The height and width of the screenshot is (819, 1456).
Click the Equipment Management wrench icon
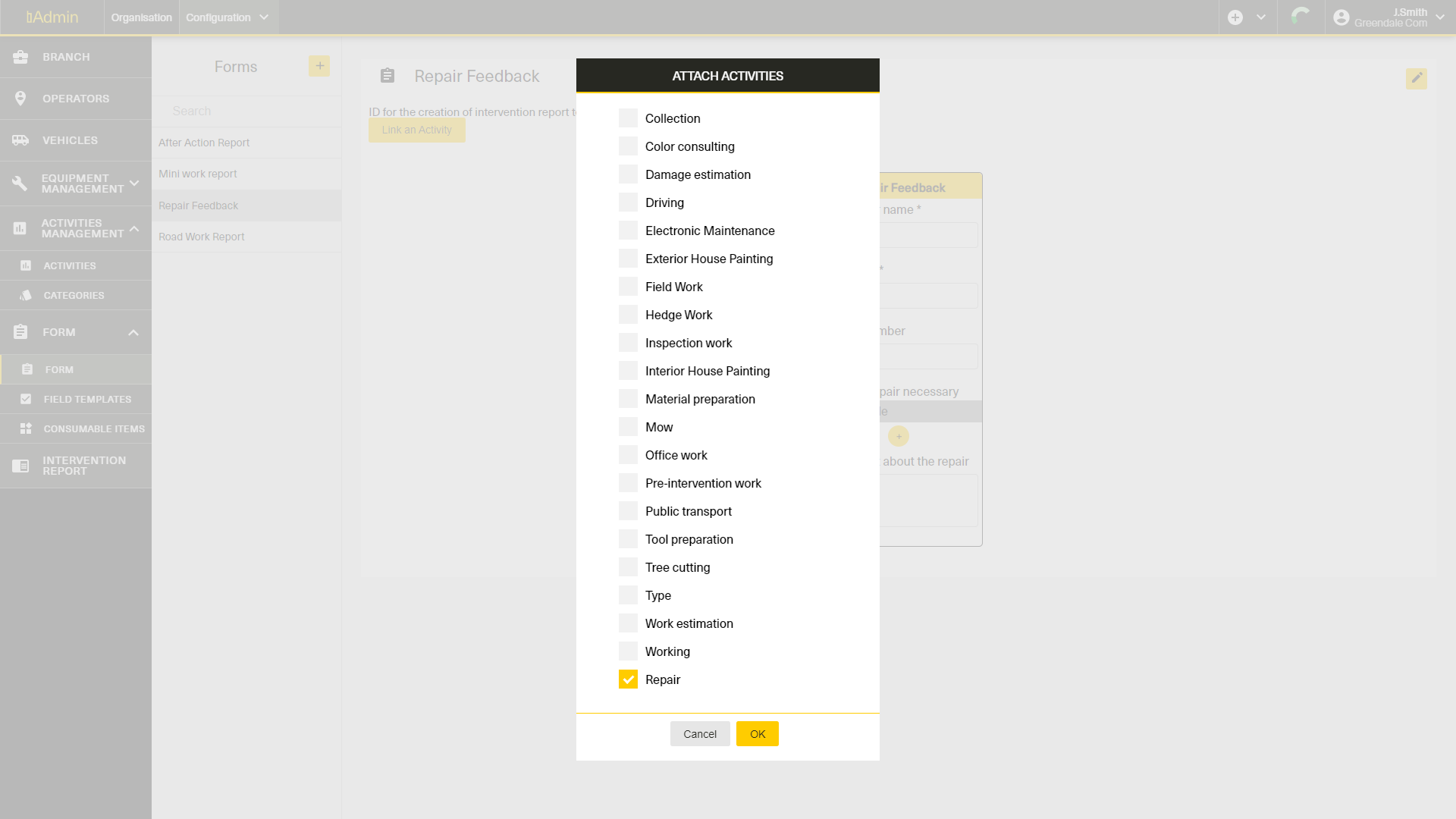click(20, 184)
